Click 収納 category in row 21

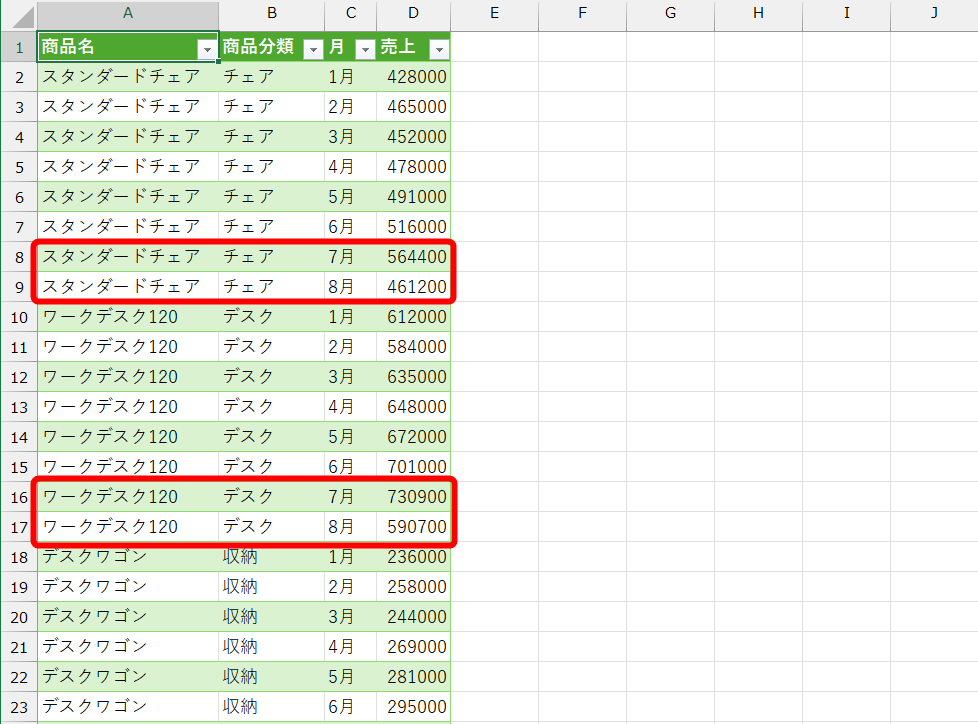(x=272, y=647)
